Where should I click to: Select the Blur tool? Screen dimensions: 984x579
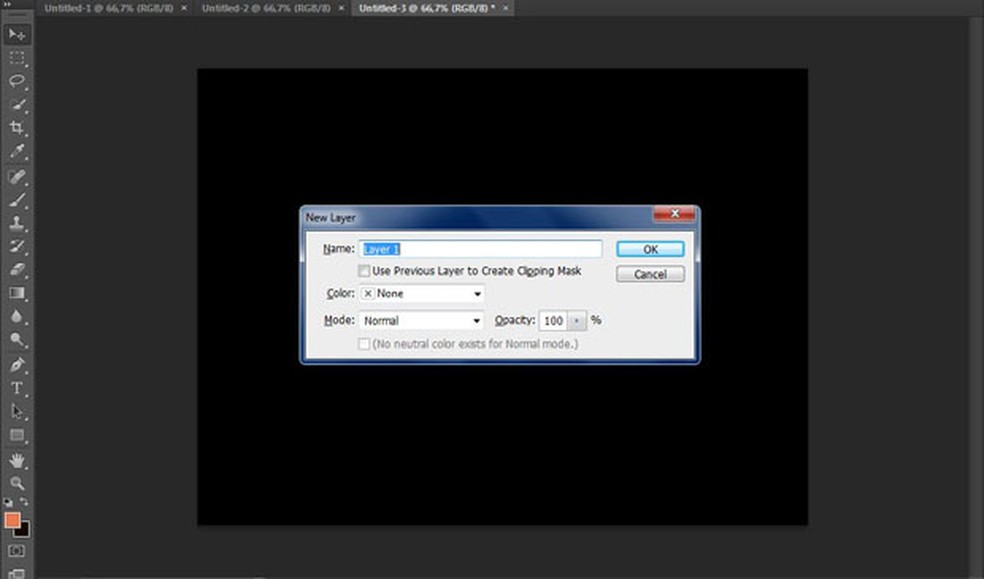click(x=17, y=316)
